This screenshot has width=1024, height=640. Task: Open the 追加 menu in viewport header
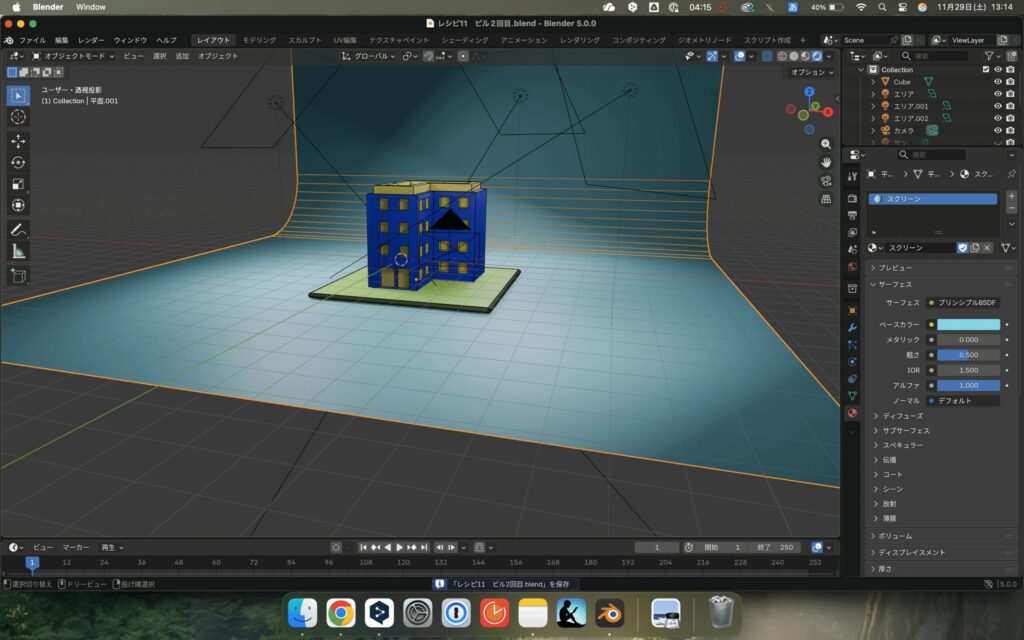[x=182, y=56]
